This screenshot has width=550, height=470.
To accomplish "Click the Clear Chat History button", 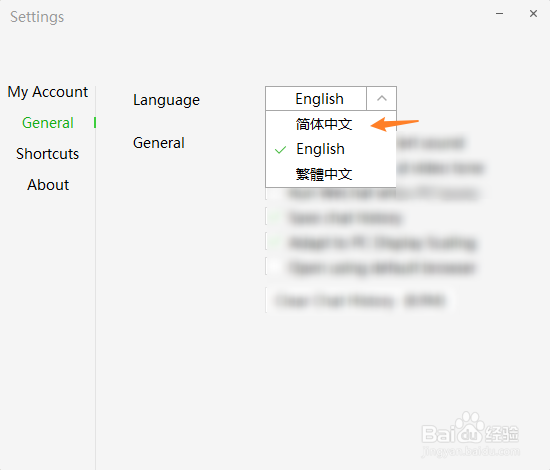I will pyautogui.click(x=360, y=301).
